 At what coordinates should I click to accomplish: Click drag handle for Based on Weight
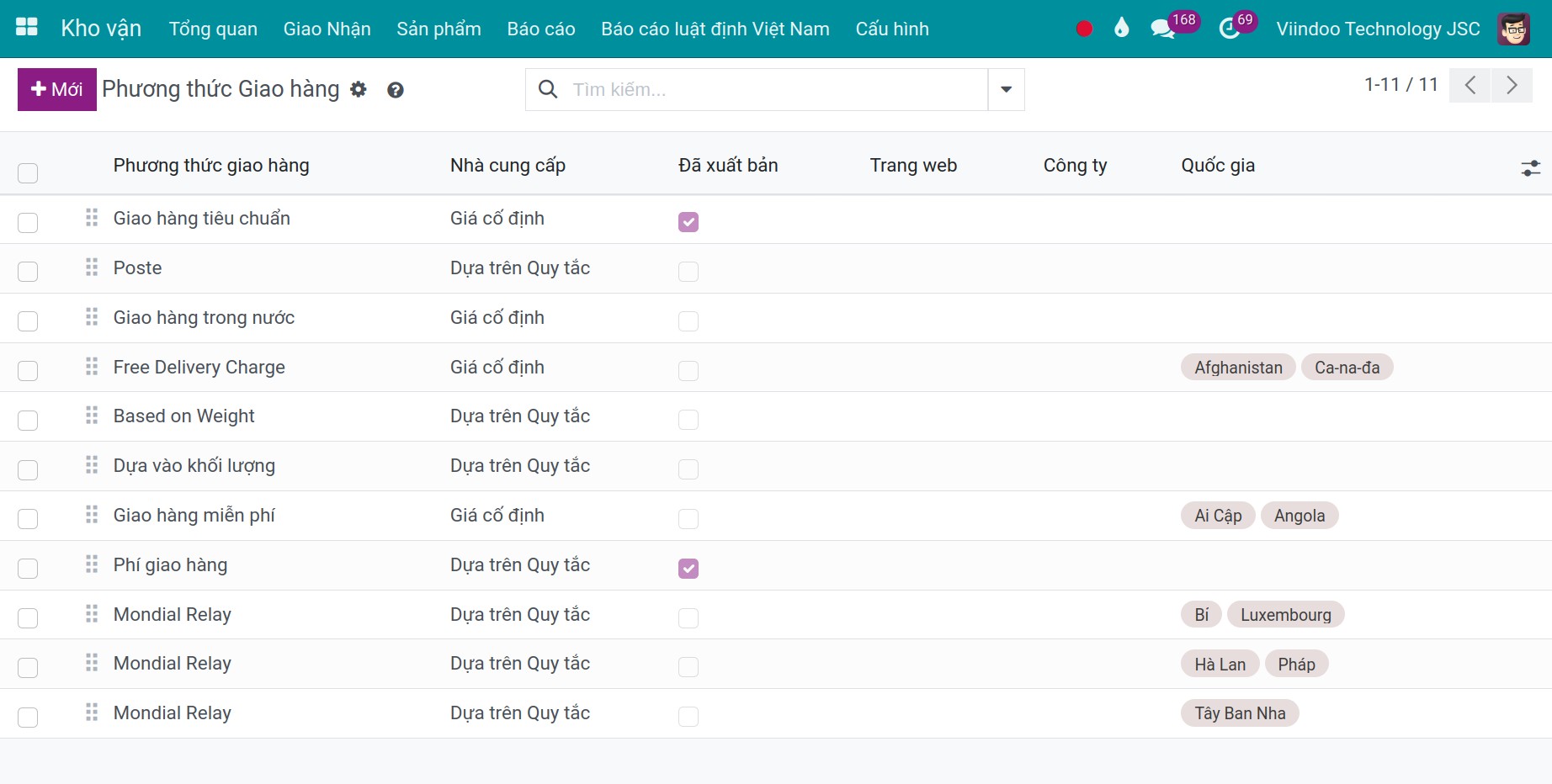[92, 416]
